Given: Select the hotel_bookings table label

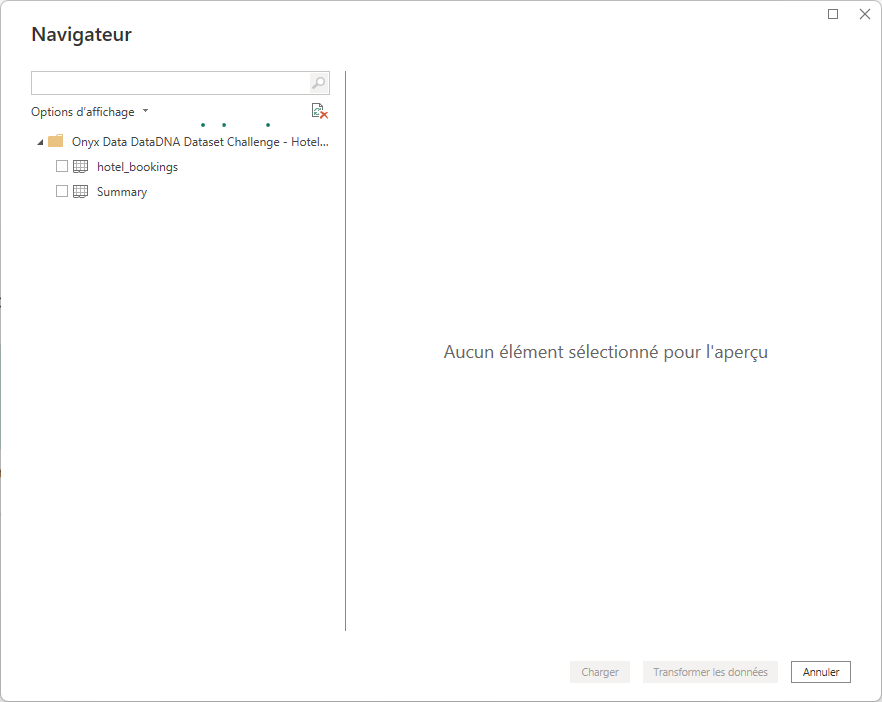Looking at the screenshot, I should point(137,166).
